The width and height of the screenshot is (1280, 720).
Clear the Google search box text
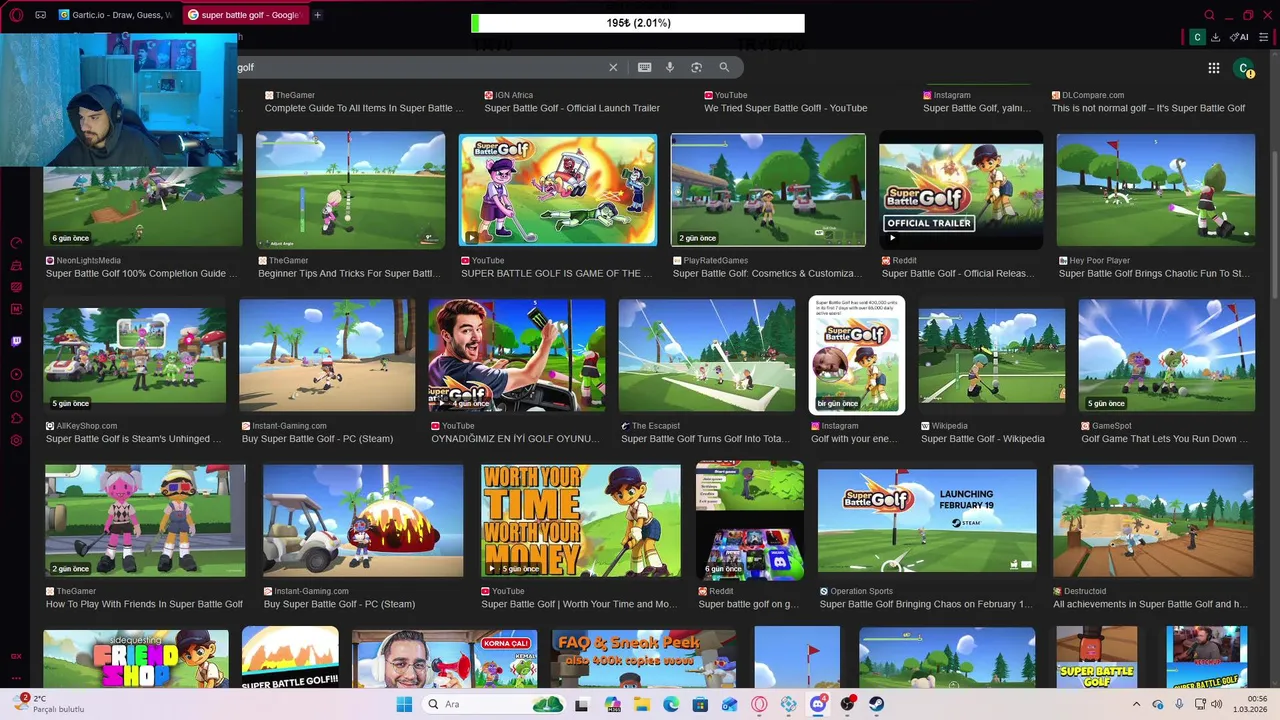613,67
